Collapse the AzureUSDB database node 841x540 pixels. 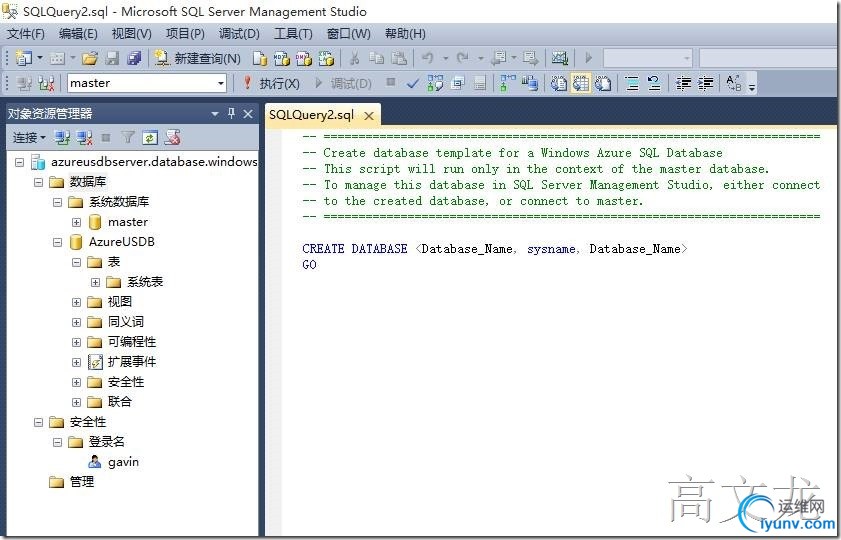click(x=57, y=242)
